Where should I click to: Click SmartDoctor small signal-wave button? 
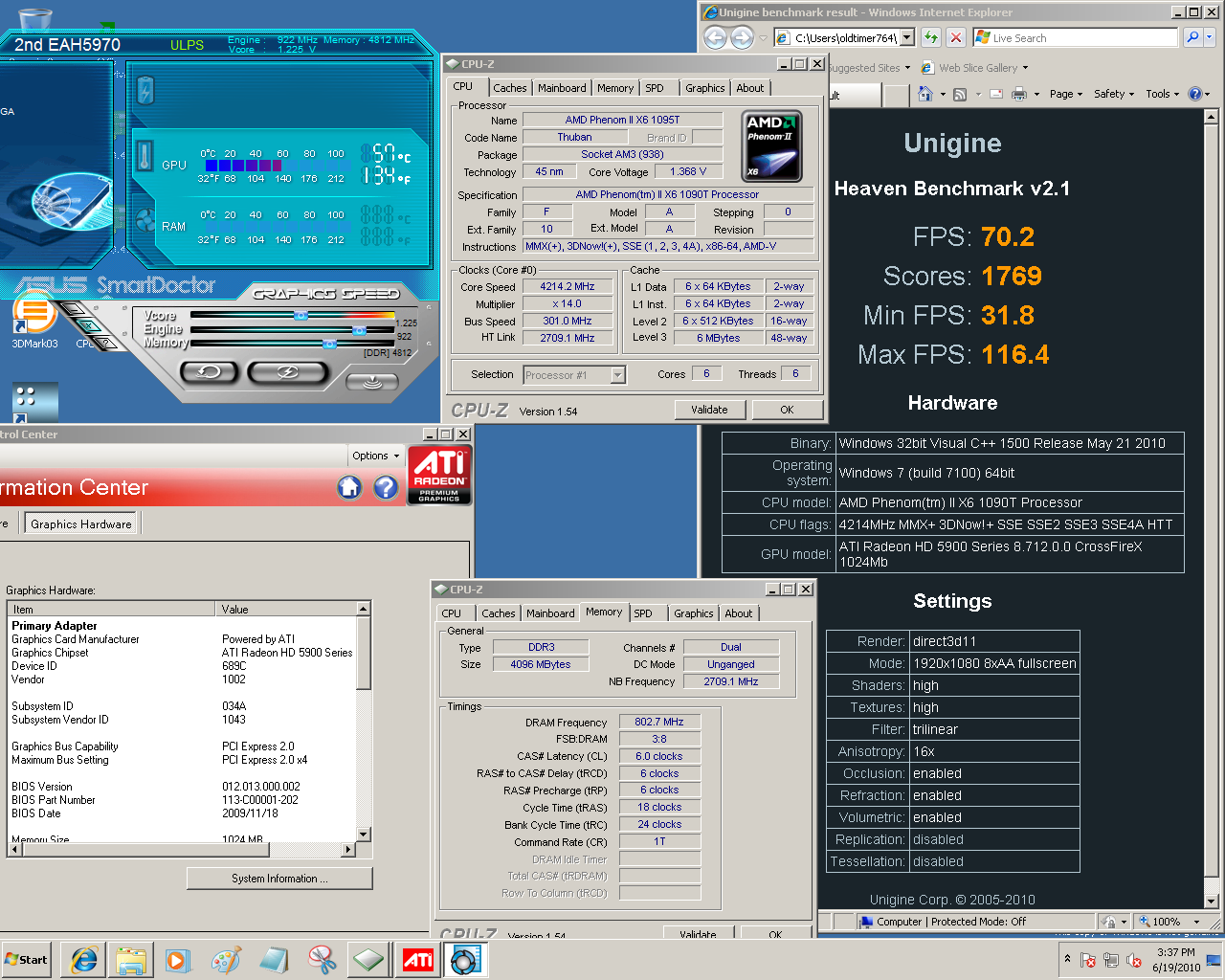pos(371,381)
